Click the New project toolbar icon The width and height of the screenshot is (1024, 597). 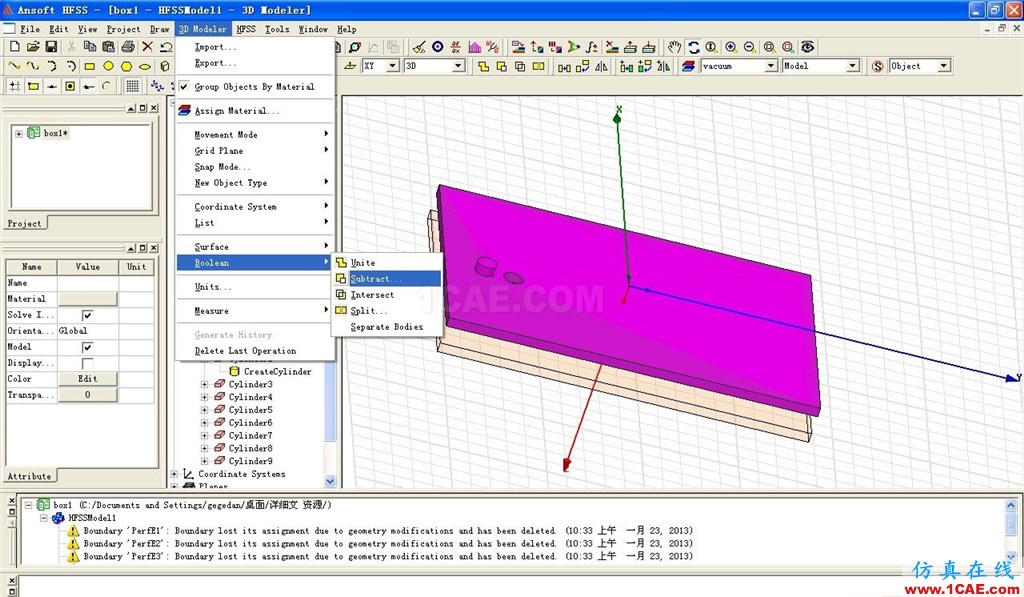pos(14,47)
